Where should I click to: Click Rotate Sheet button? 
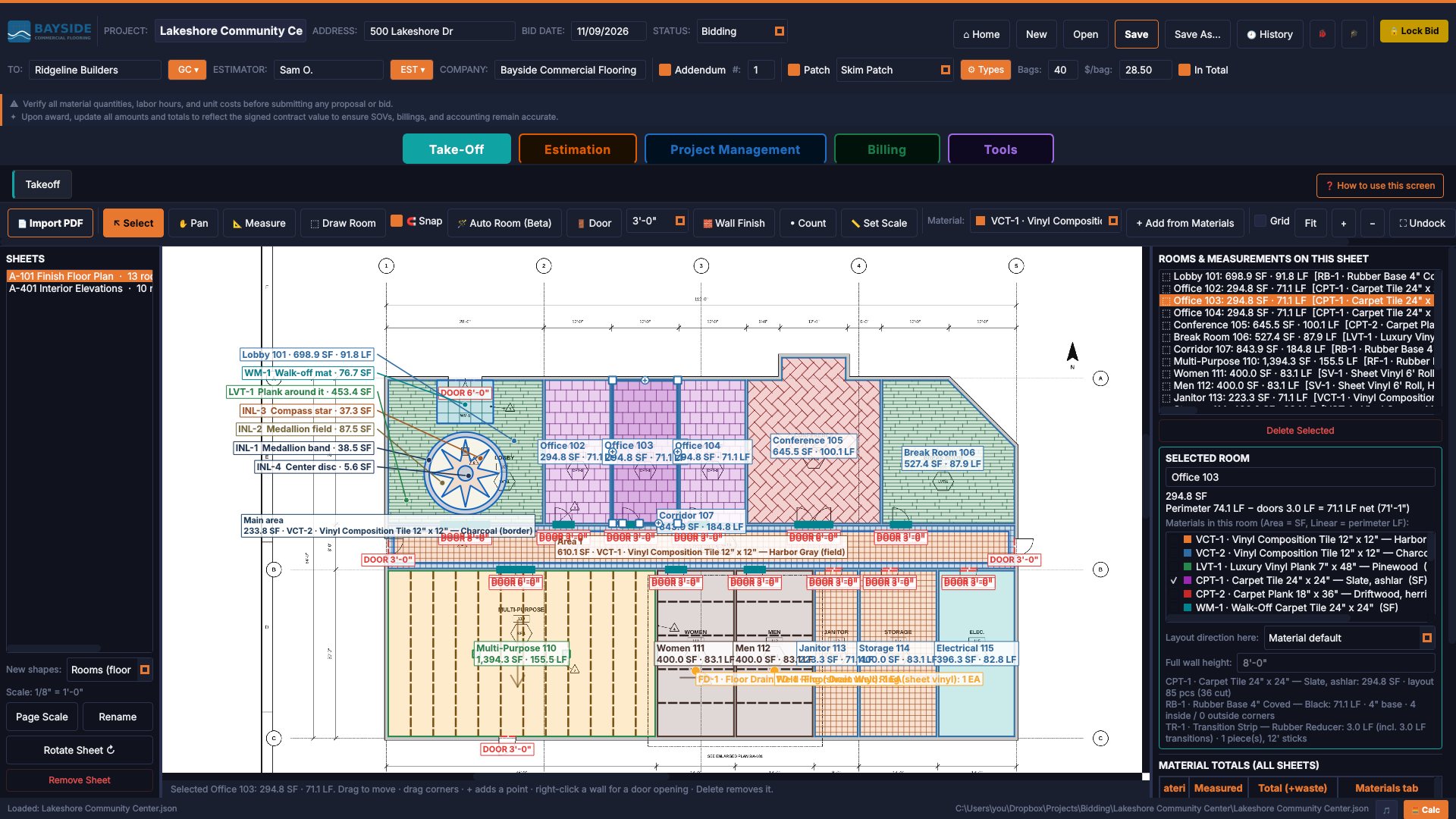pos(80,750)
